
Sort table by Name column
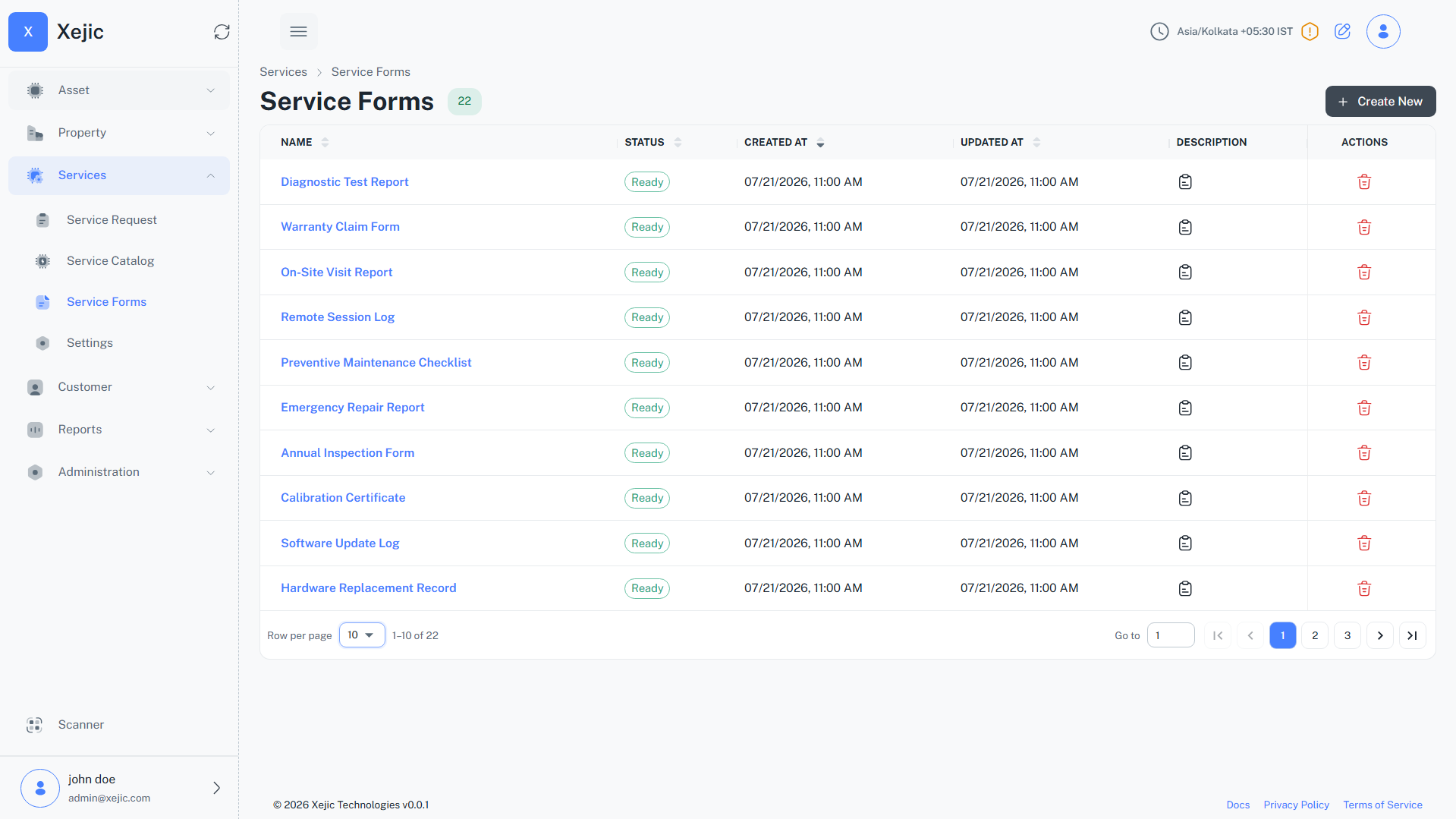(325, 142)
